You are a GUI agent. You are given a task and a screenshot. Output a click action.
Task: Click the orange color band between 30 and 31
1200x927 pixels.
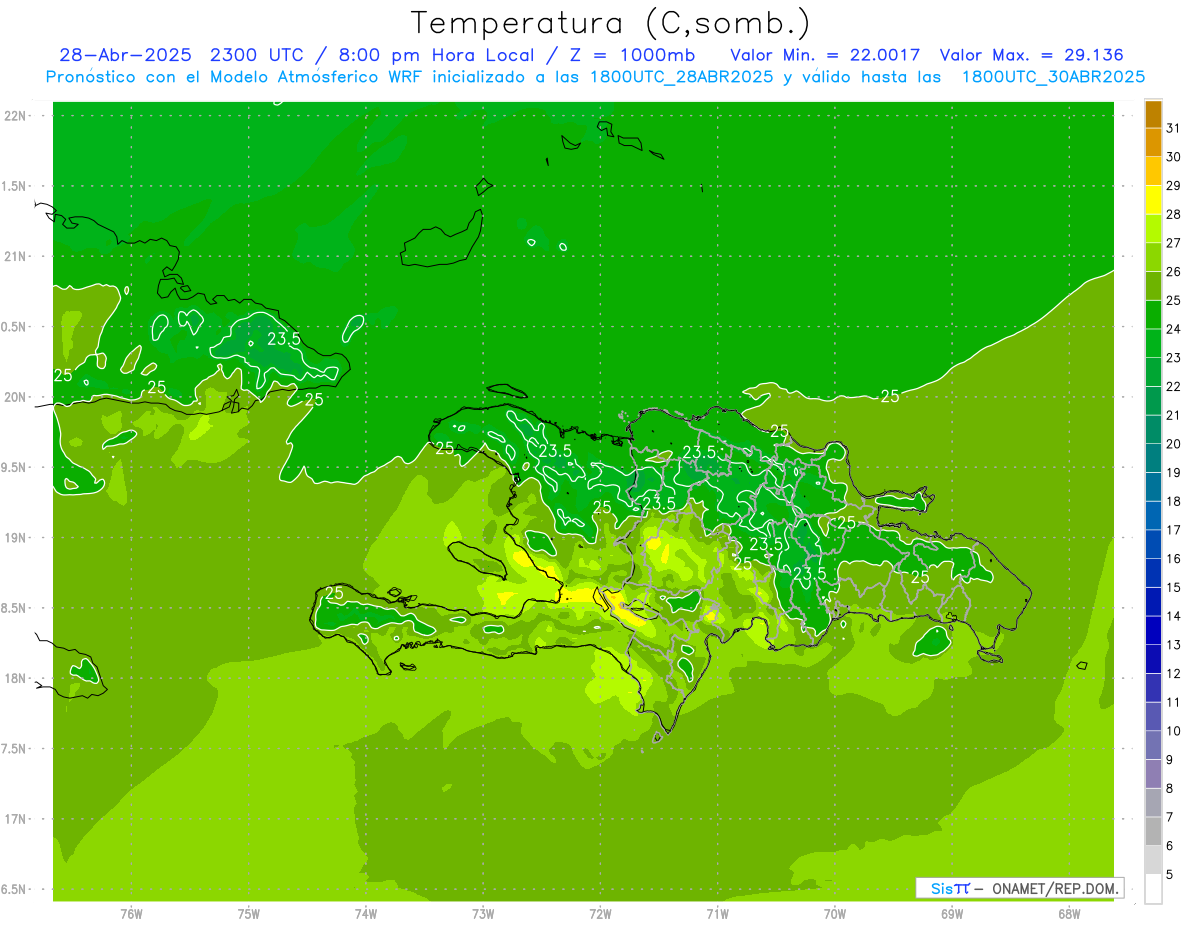[1153, 142]
